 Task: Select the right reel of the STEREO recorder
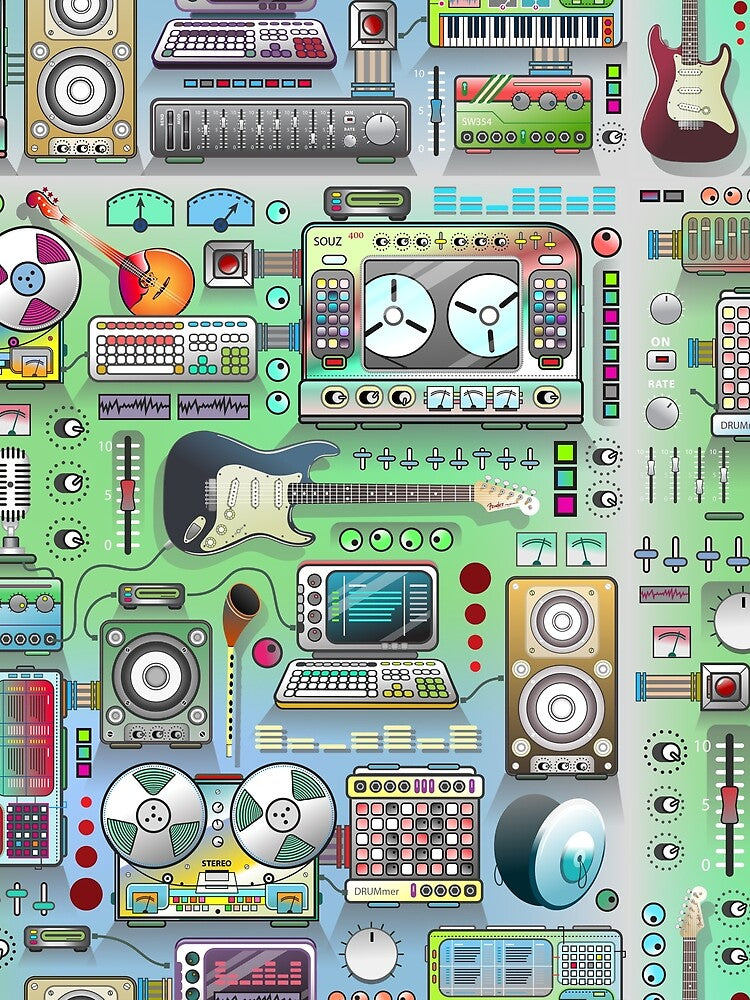pos(283,816)
